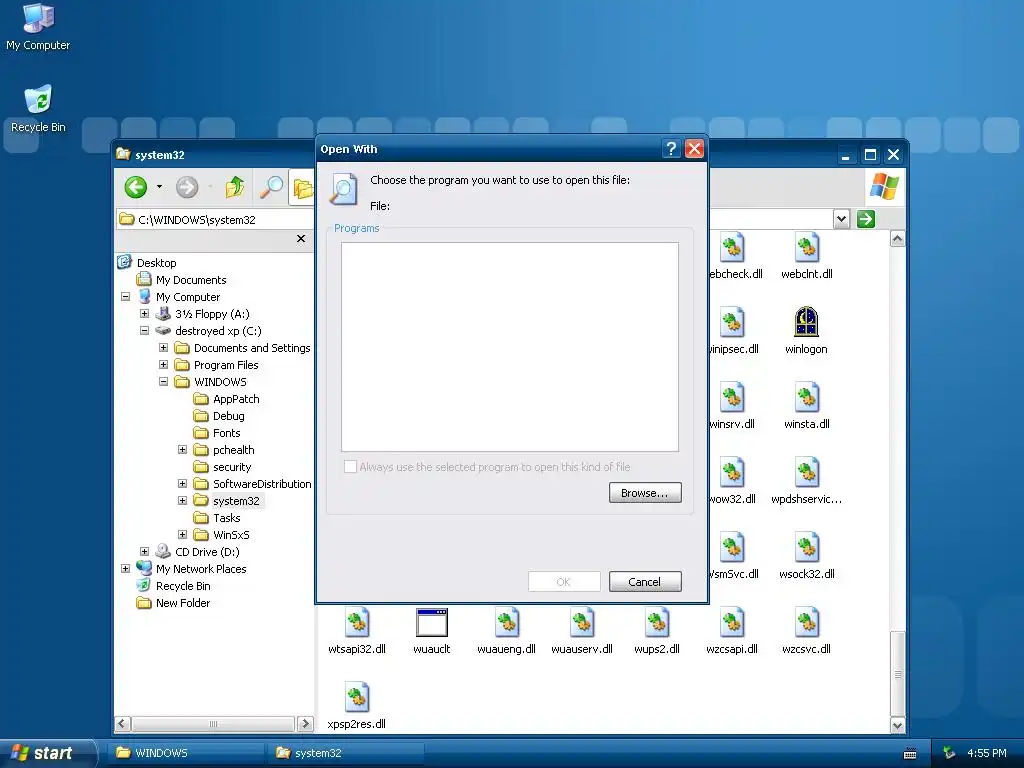
Task: Select My Documents in folder tree
Action: (191, 280)
